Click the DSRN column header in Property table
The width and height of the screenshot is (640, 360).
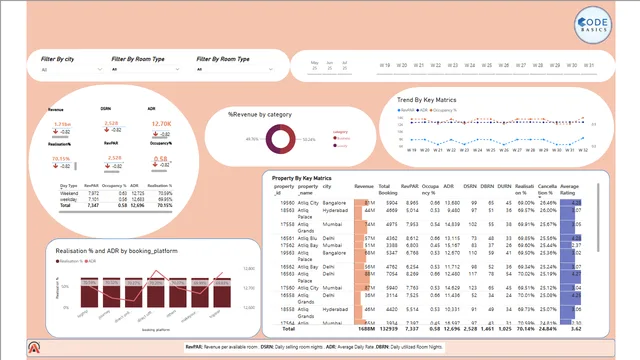pos(470,187)
